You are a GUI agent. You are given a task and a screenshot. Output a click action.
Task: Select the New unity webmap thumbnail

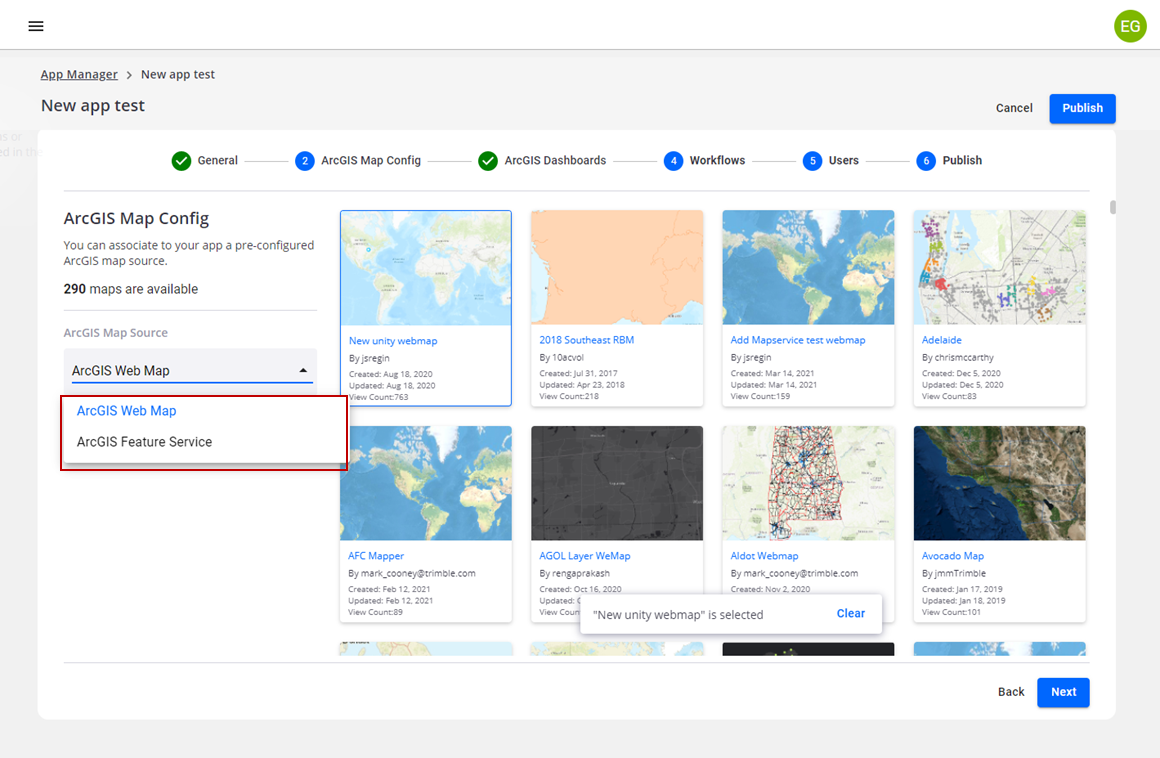[x=425, y=268]
